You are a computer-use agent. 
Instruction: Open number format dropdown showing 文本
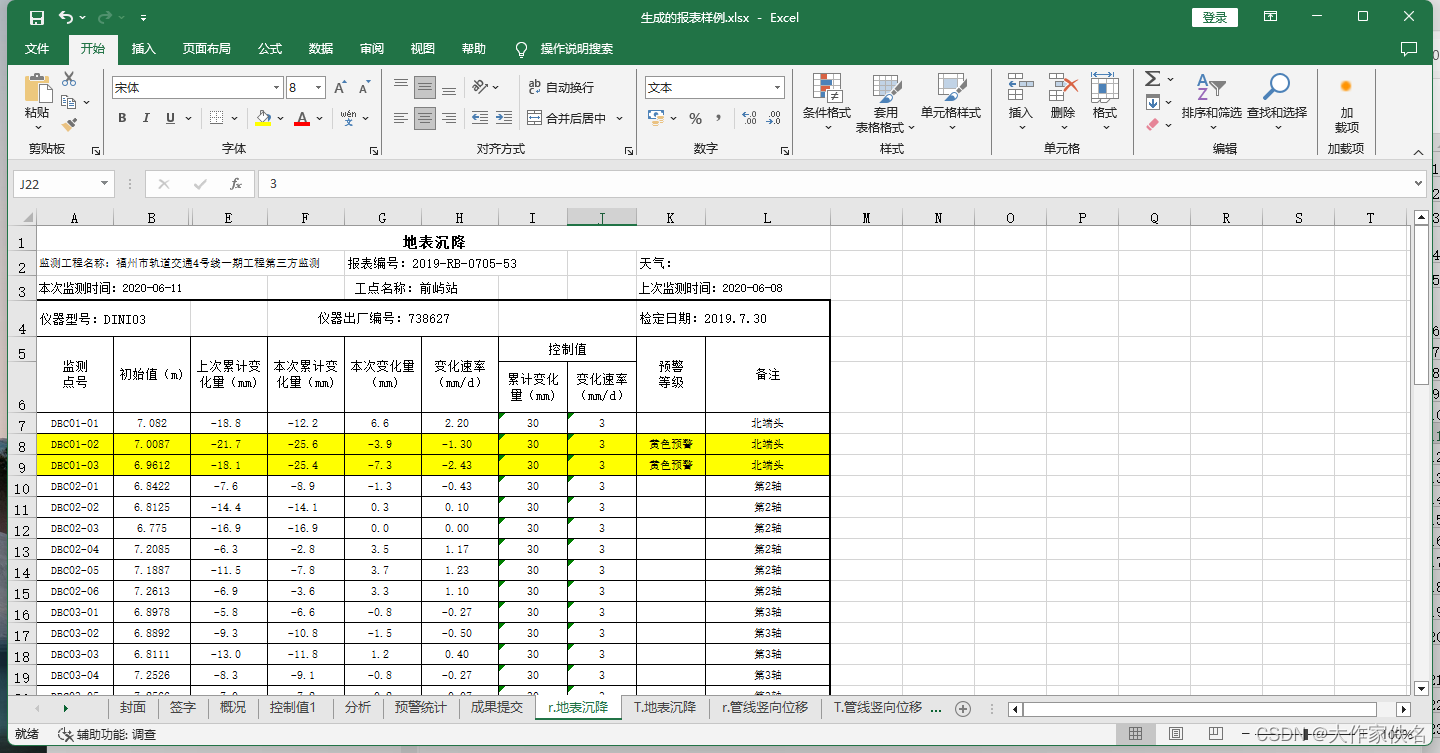pyautogui.click(x=777, y=88)
